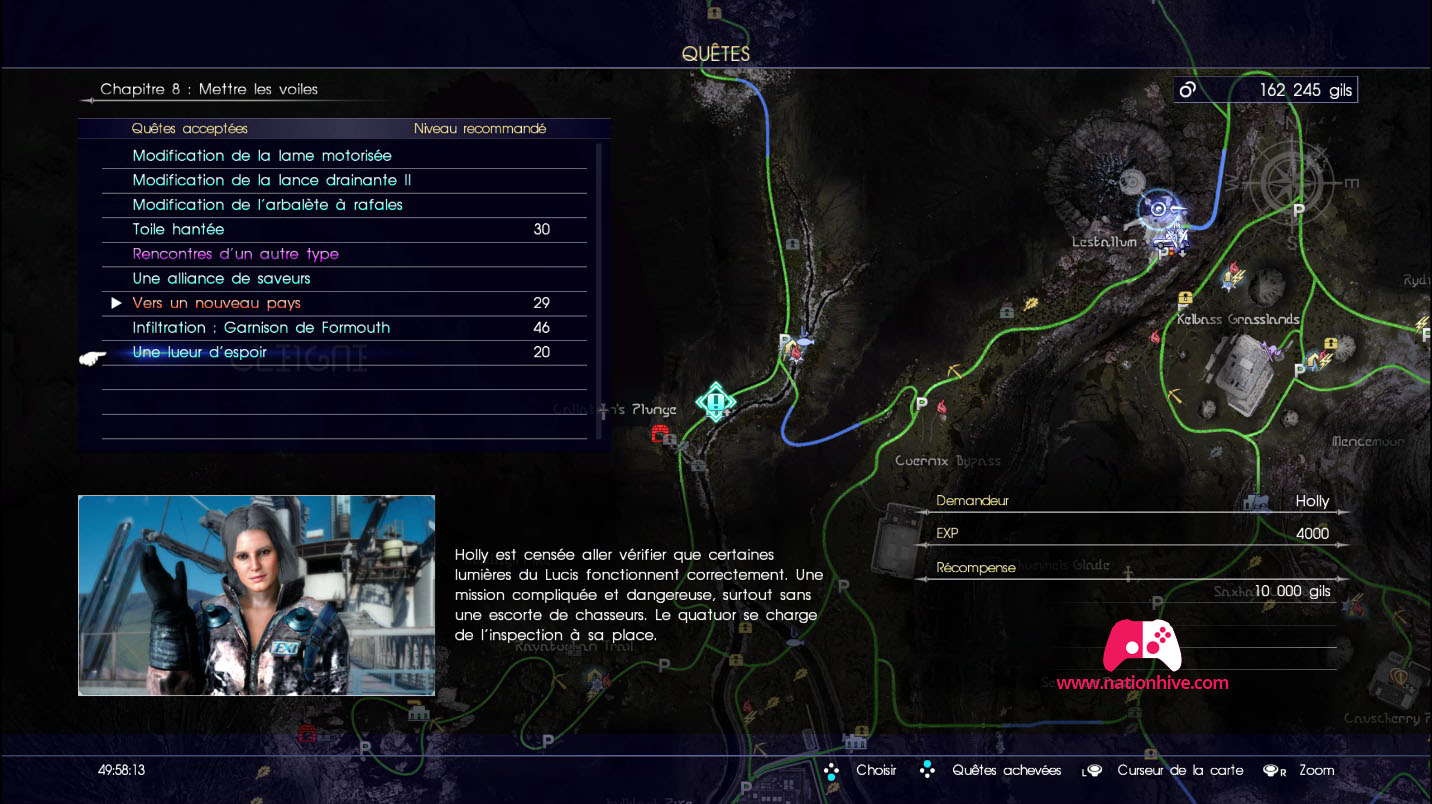This screenshot has height=804, width=1432.
Task: Select the blue fishing spot icon
Action: [x=807, y=341]
